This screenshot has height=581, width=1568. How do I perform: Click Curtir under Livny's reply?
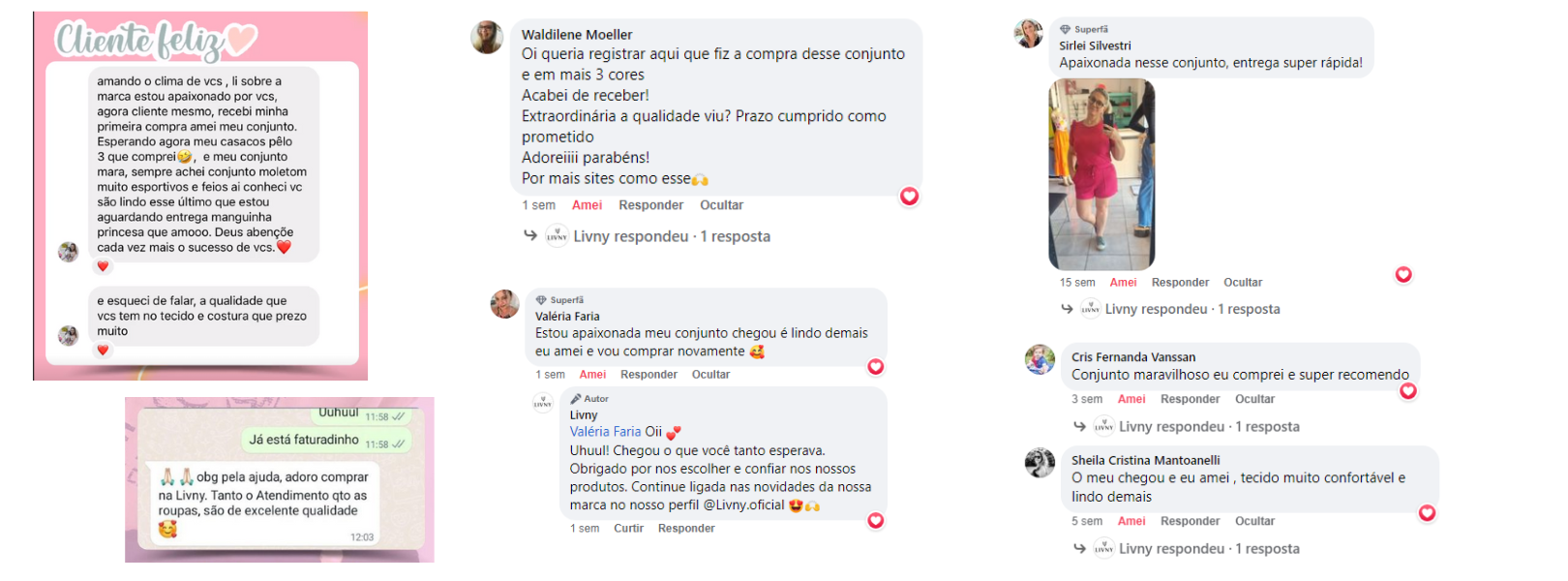[628, 529]
